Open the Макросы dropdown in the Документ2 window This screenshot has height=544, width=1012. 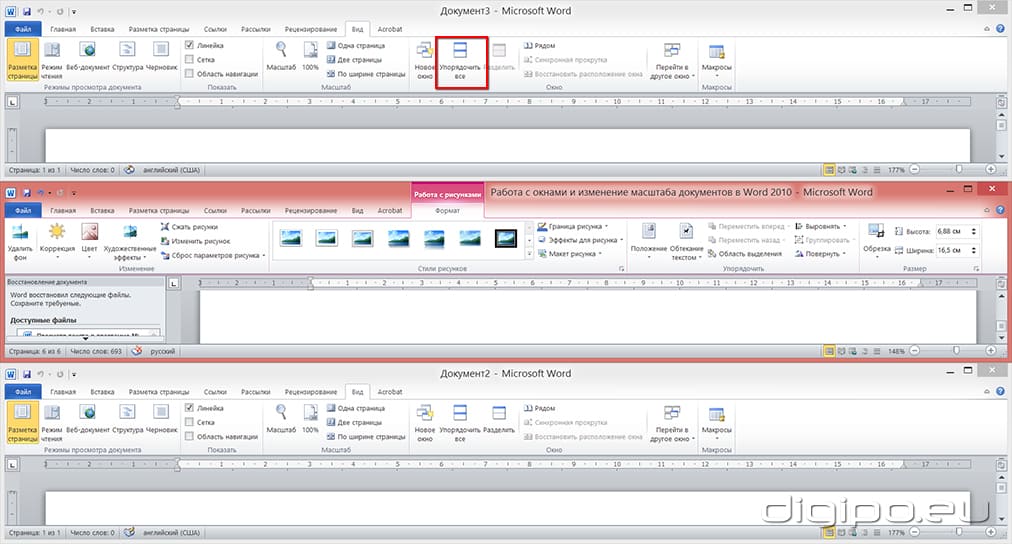click(x=717, y=421)
